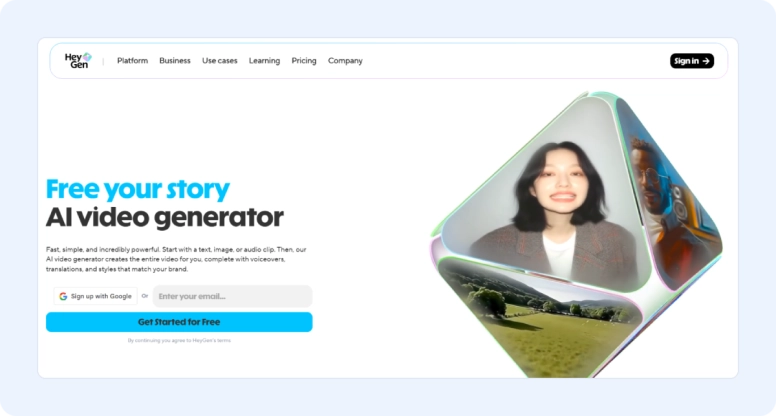Click the Free your story headline

pyautogui.click(x=138, y=189)
